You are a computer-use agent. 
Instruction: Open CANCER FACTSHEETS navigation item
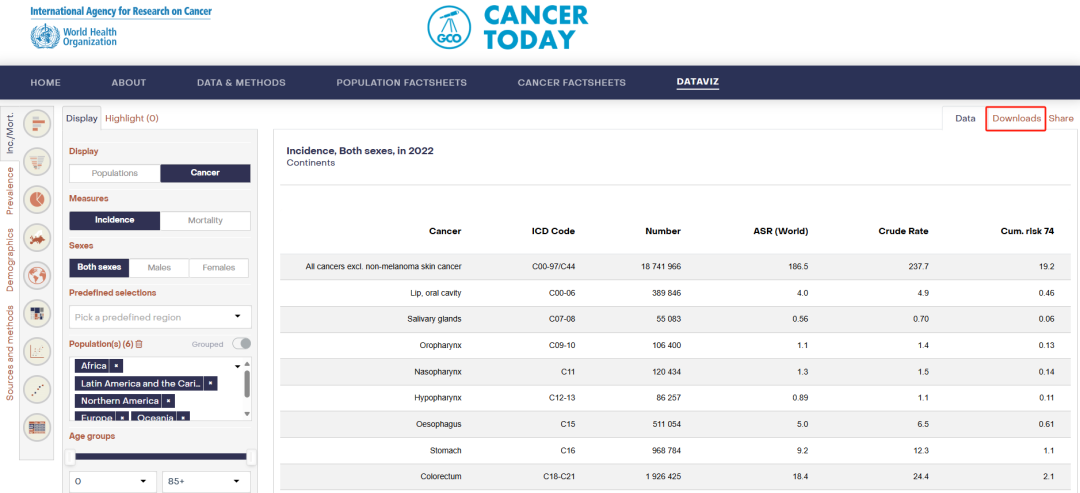[x=572, y=83]
